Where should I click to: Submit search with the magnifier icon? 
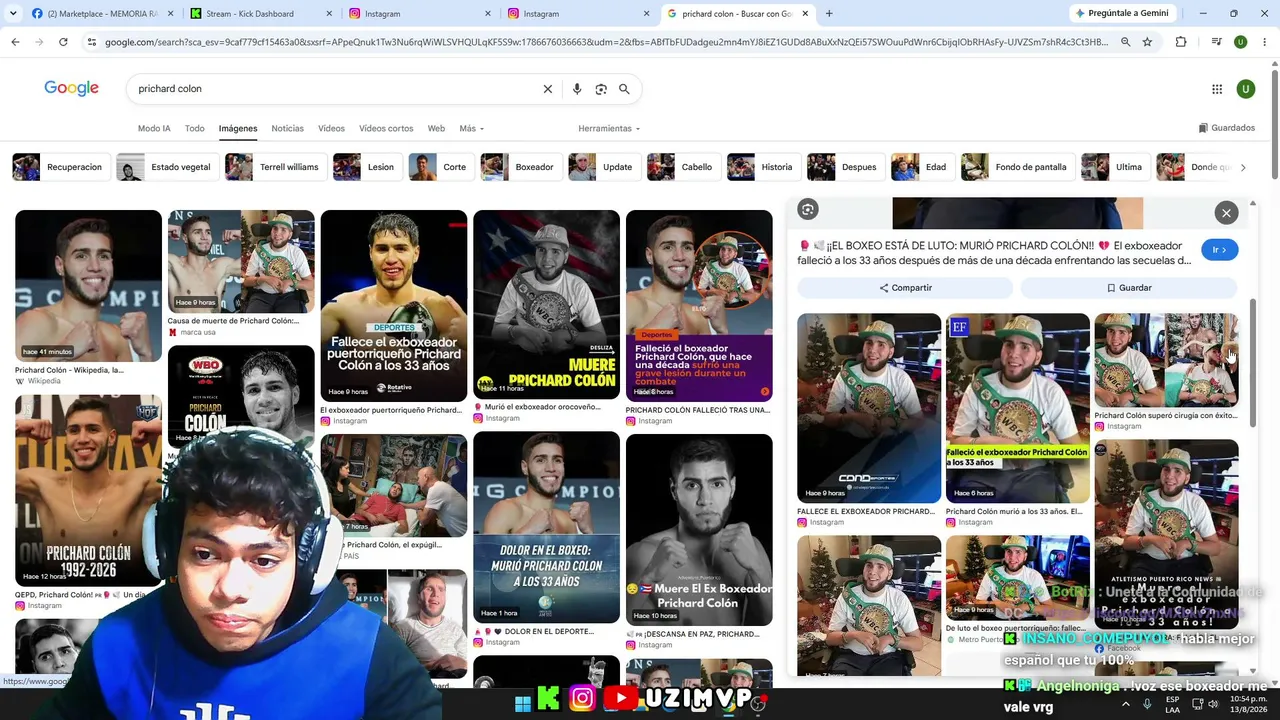click(x=624, y=89)
